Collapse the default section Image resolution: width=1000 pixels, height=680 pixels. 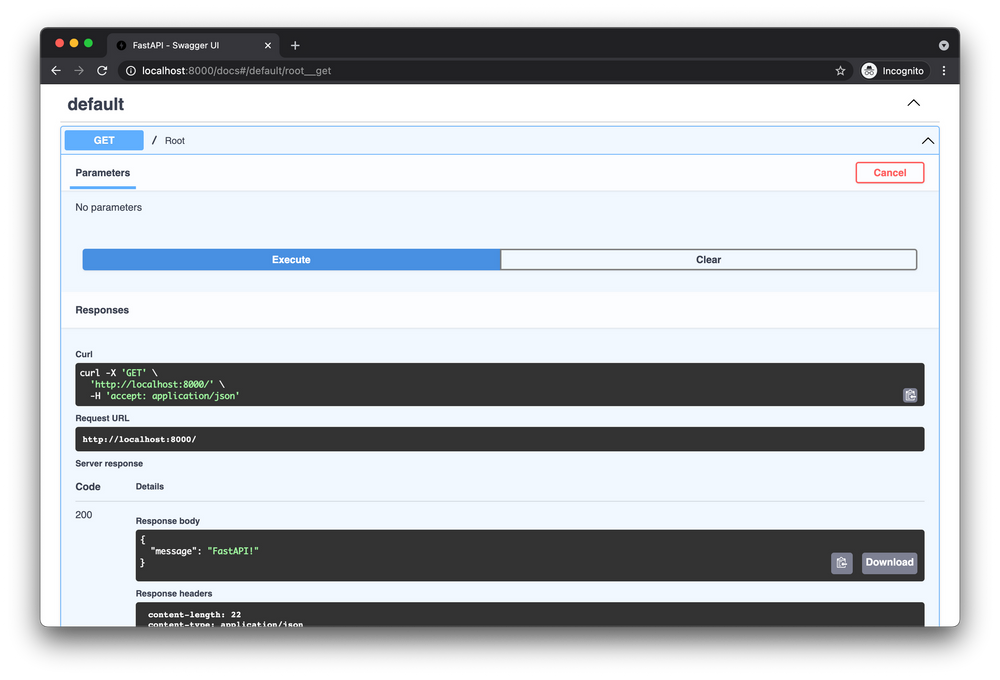(913, 103)
